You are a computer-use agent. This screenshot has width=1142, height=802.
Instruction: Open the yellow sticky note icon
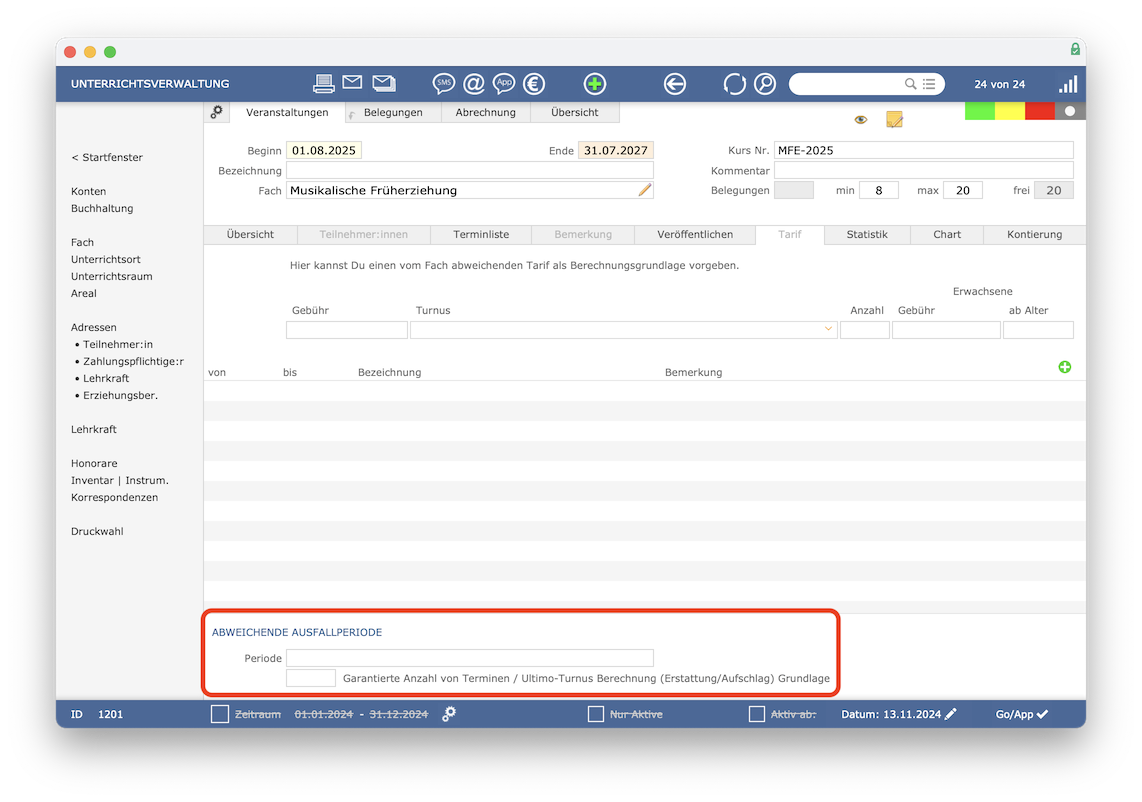[x=894, y=119]
